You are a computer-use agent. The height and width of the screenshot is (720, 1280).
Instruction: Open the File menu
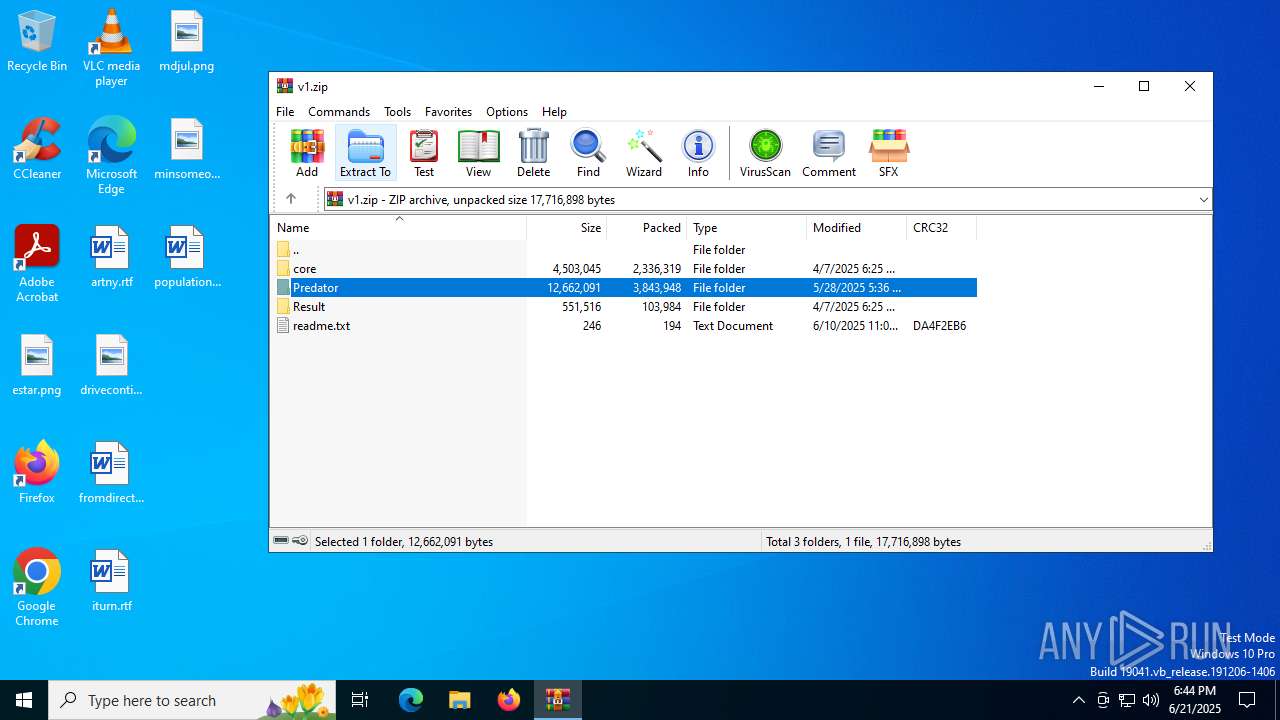285,111
